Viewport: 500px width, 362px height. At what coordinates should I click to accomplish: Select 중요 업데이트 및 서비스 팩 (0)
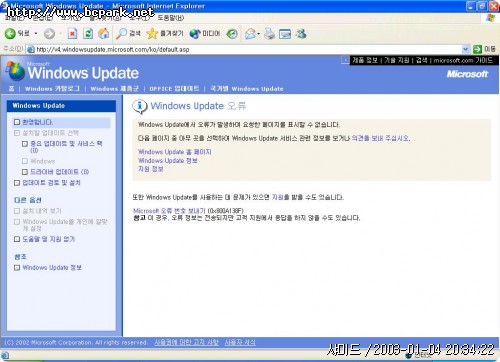pos(66,147)
